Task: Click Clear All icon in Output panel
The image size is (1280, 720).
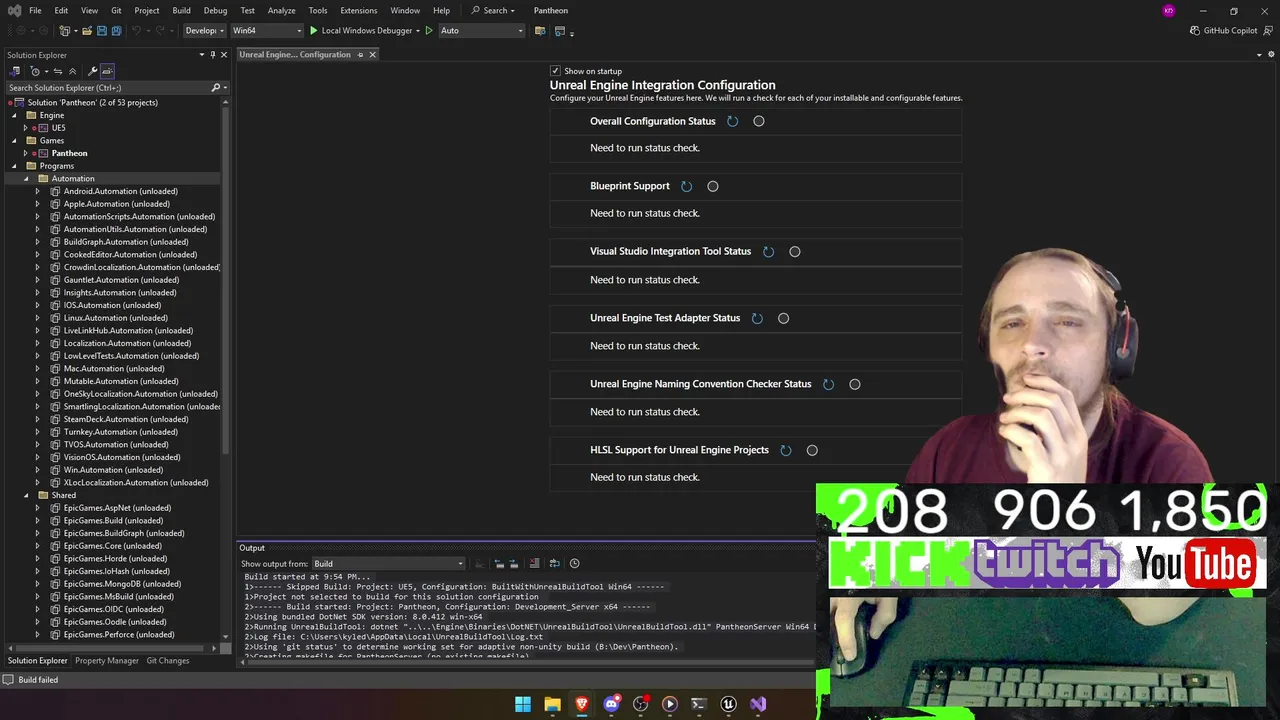Action: click(x=534, y=563)
